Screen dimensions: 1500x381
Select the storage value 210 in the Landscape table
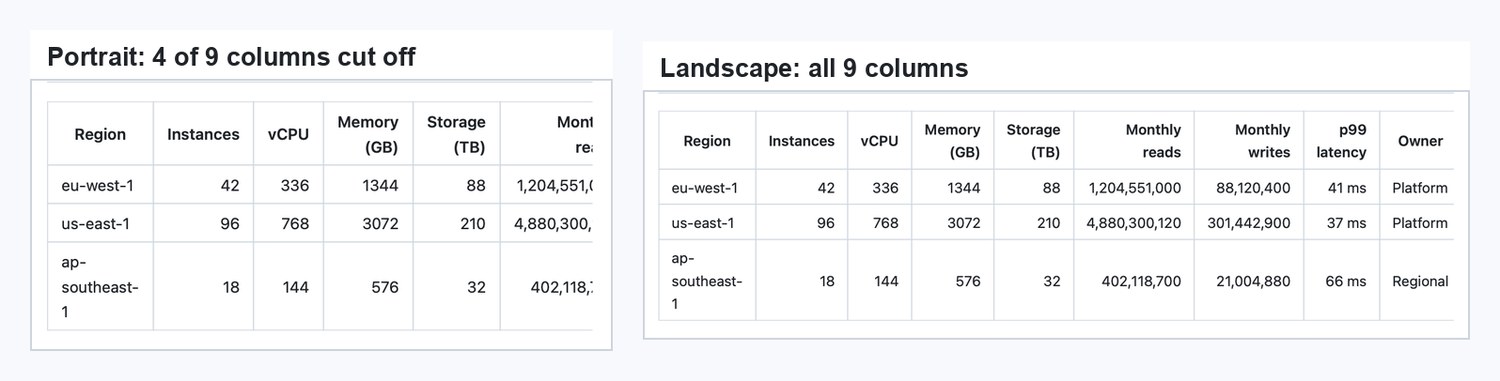coord(1033,223)
